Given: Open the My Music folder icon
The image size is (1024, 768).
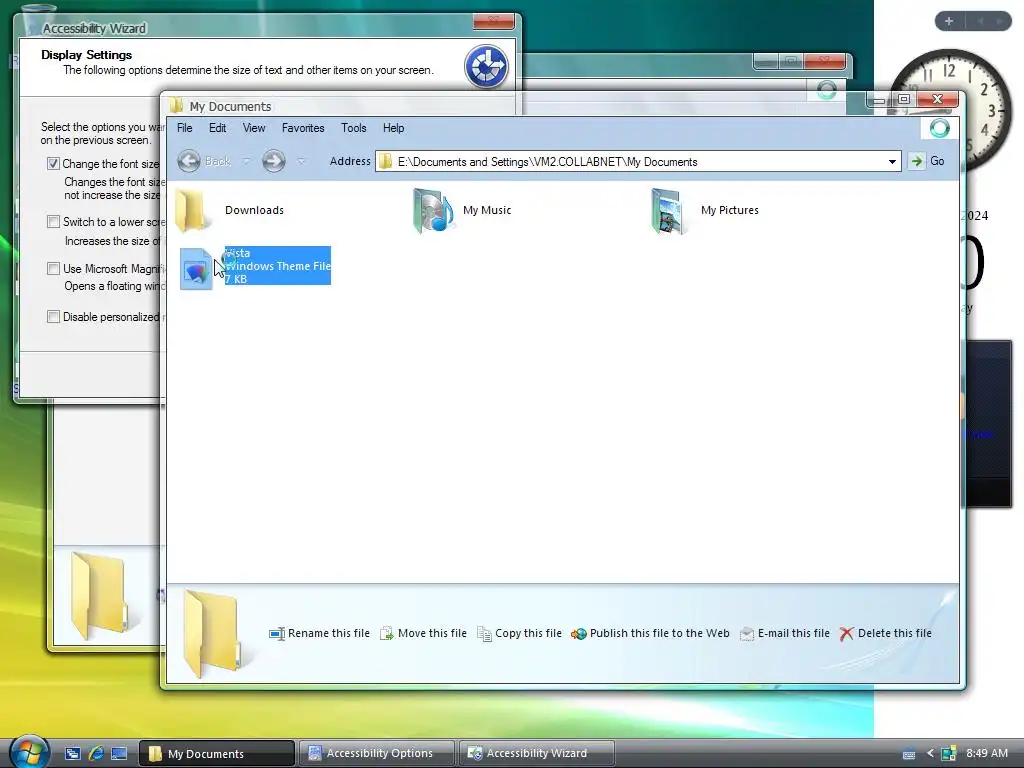Looking at the screenshot, I should [x=433, y=210].
